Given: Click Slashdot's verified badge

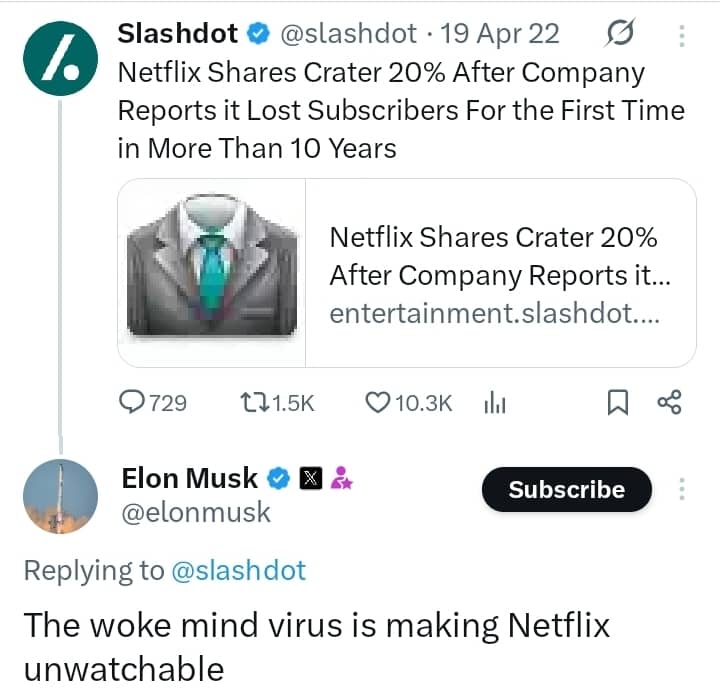Looking at the screenshot, I should click(x=257, y=34).
